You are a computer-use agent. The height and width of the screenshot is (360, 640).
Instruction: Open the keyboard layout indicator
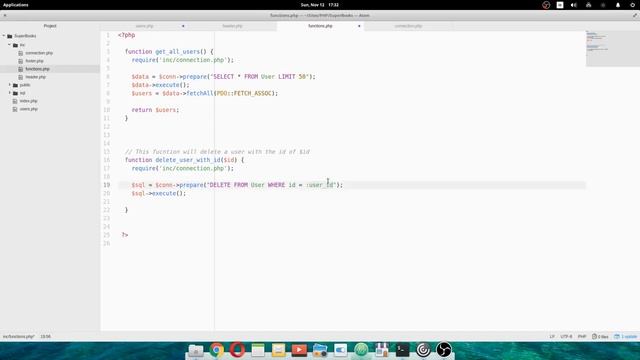(x=560, y=5)
